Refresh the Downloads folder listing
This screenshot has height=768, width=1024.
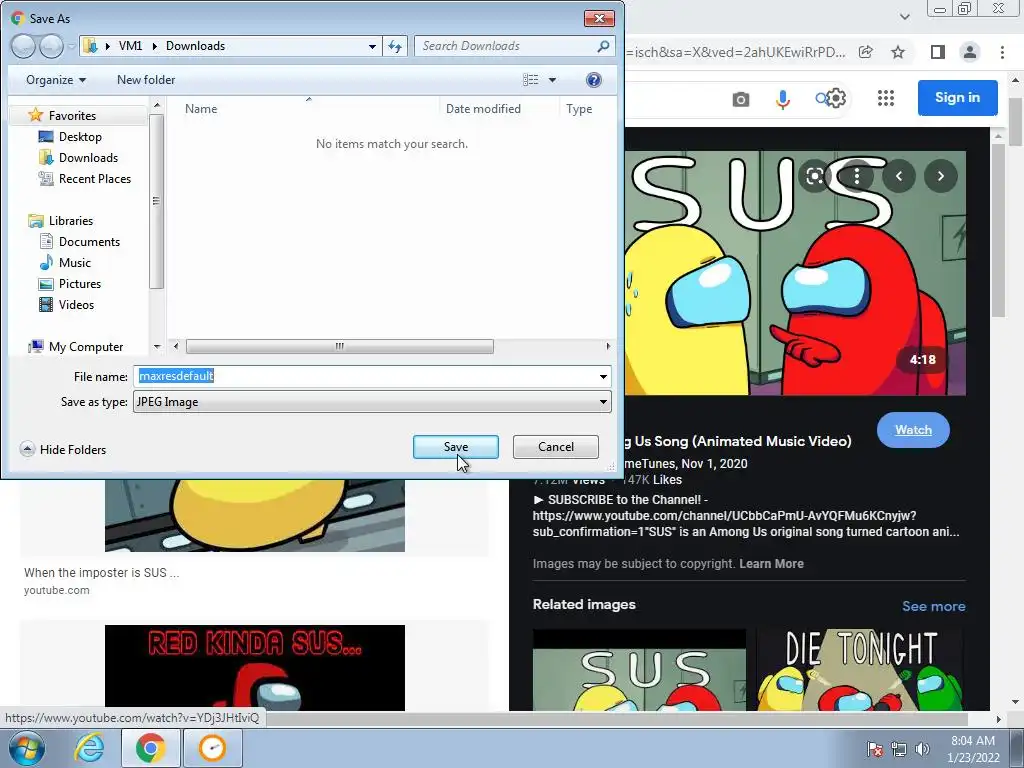point(395,46)
